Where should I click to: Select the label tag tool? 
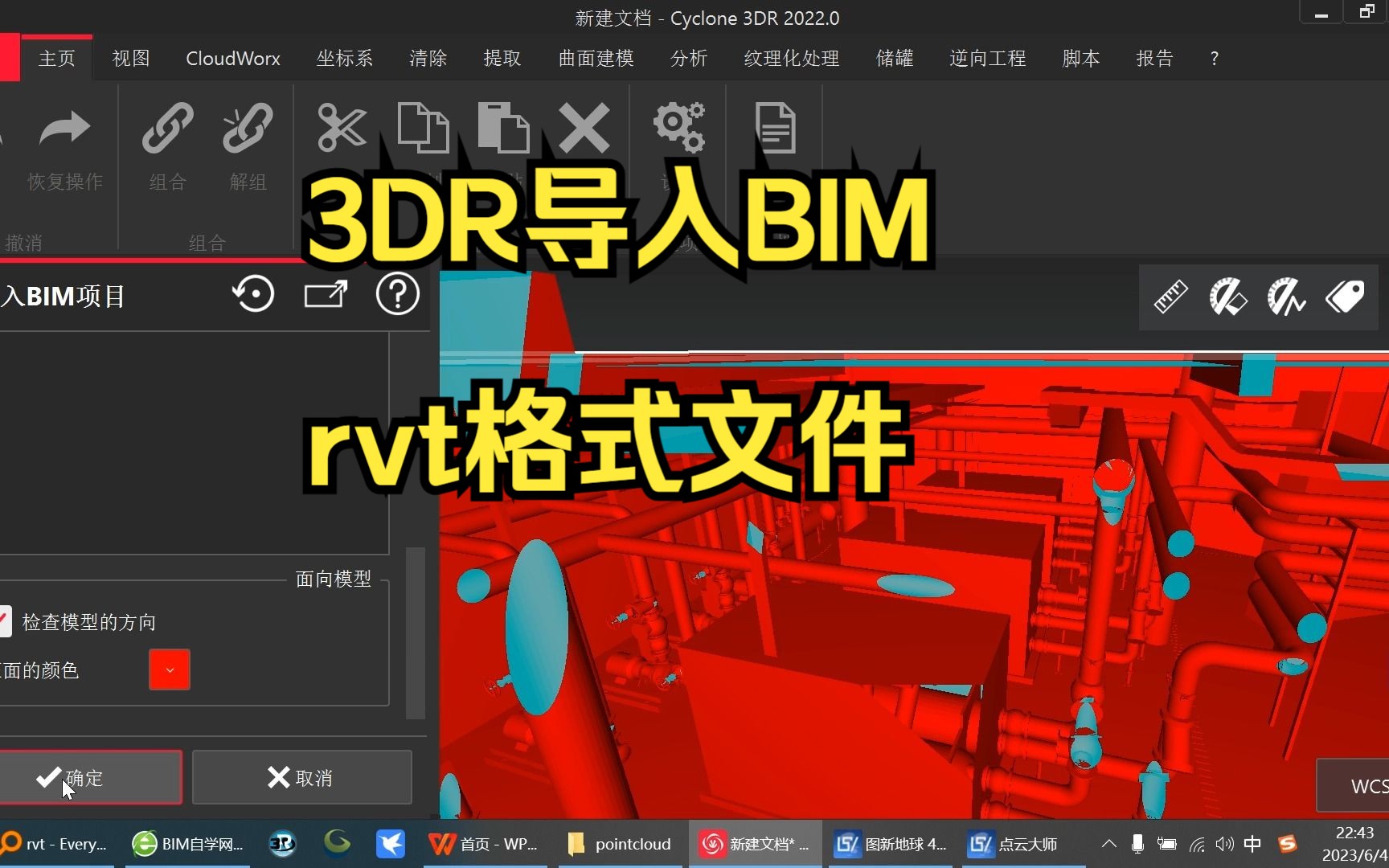[1345, 297]
